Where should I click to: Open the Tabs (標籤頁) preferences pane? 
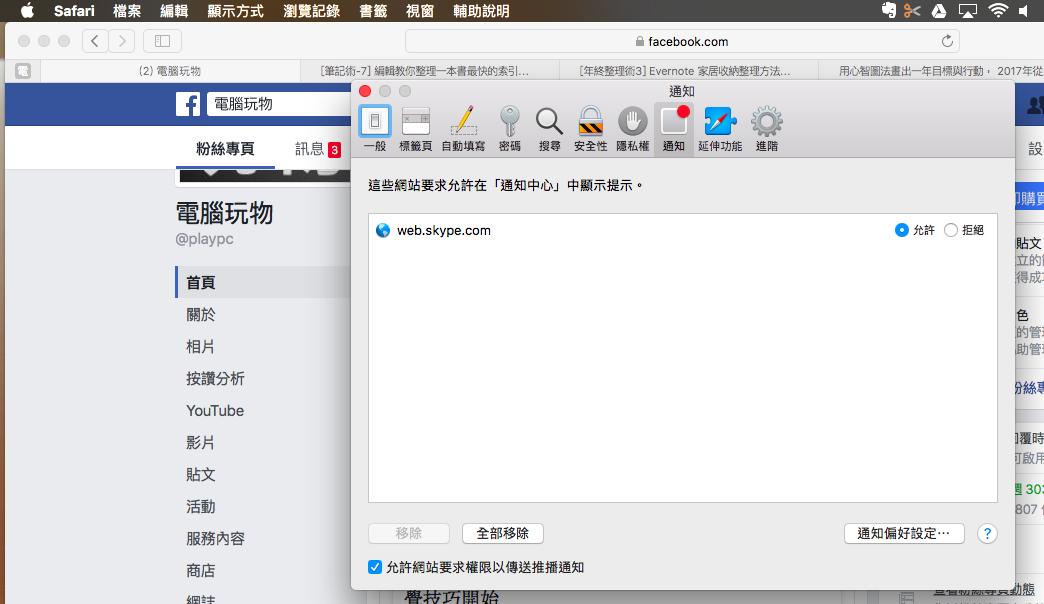415,129
